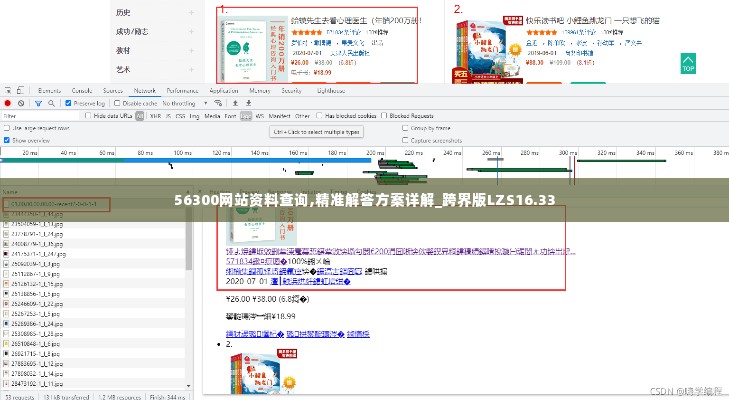Filter requests by XHR type

pyautogui.click(x=155, y=116)
